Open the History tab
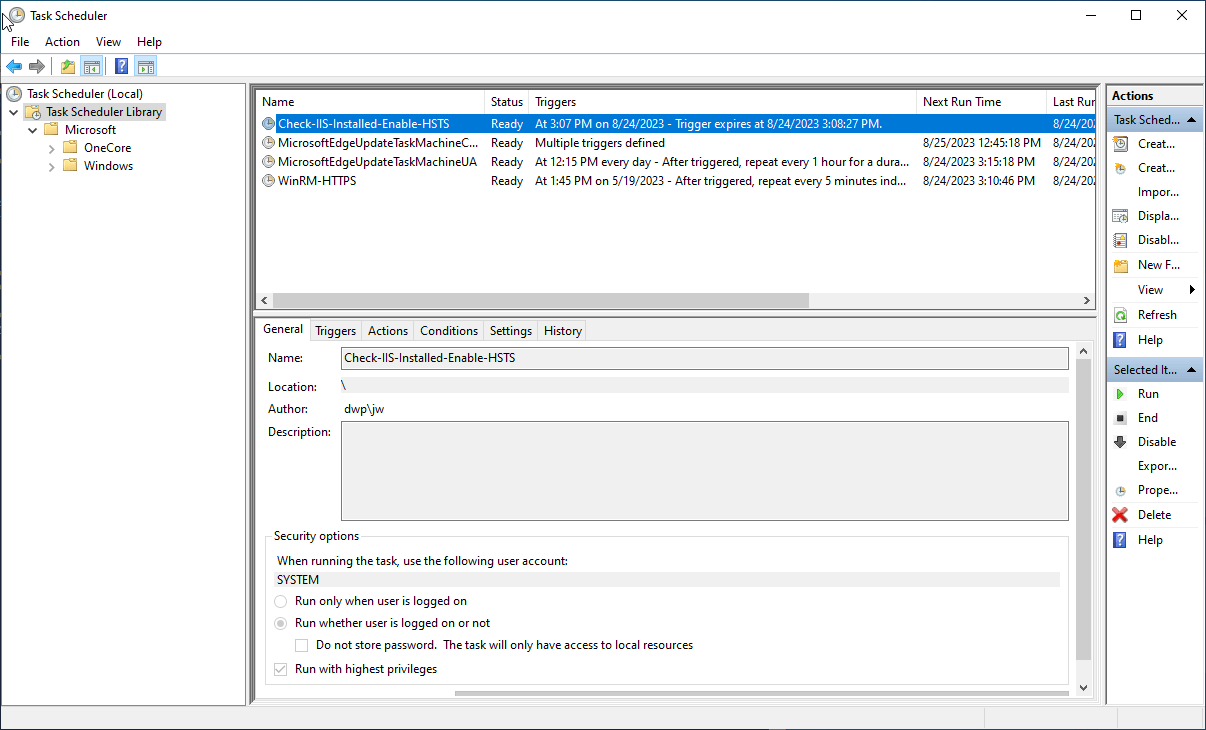Screen dimensions: 1206x730 pos(562,331)
